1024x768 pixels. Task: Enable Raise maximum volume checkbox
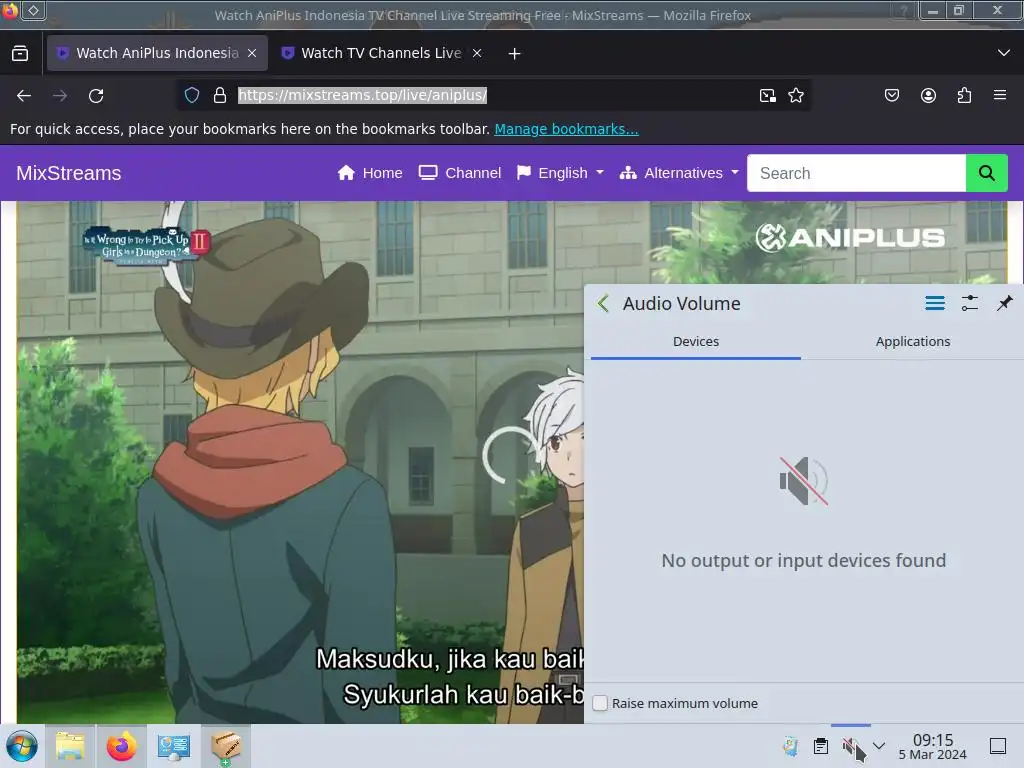(x=600, y=703)
